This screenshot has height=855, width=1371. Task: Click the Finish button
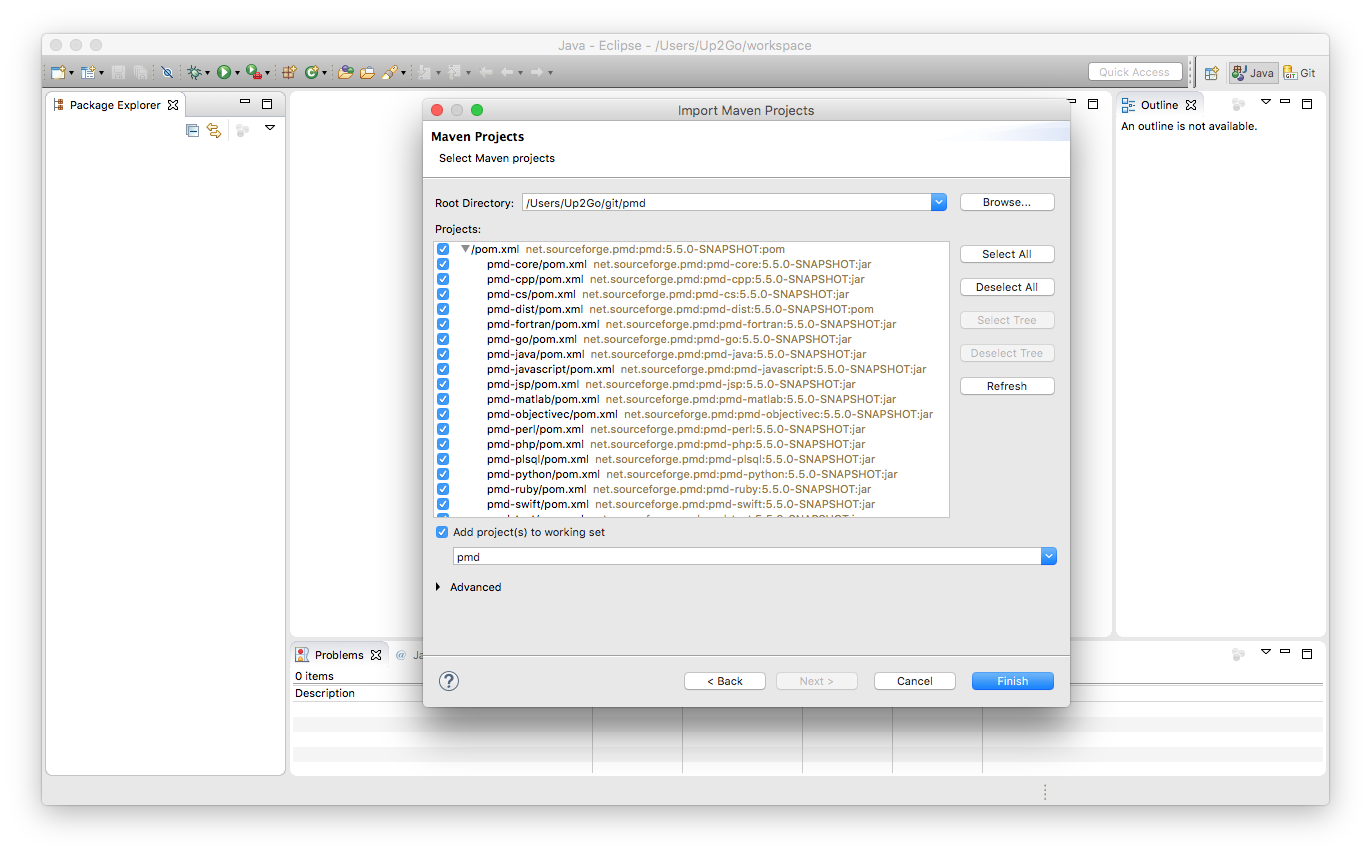[x=1013, y=681]
